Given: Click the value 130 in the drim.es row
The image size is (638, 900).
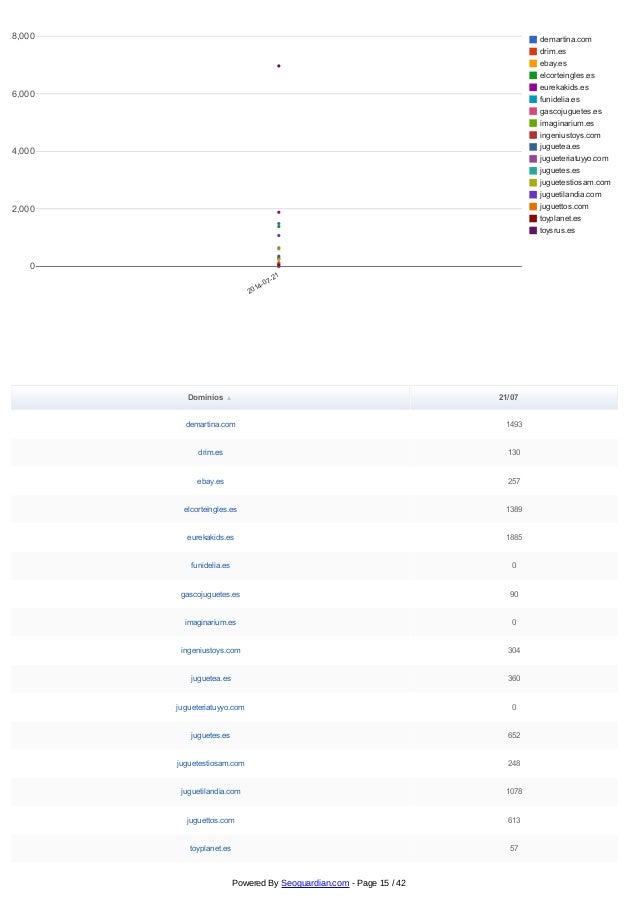Looking at the screenshot, I should click(x=514, y=453).
